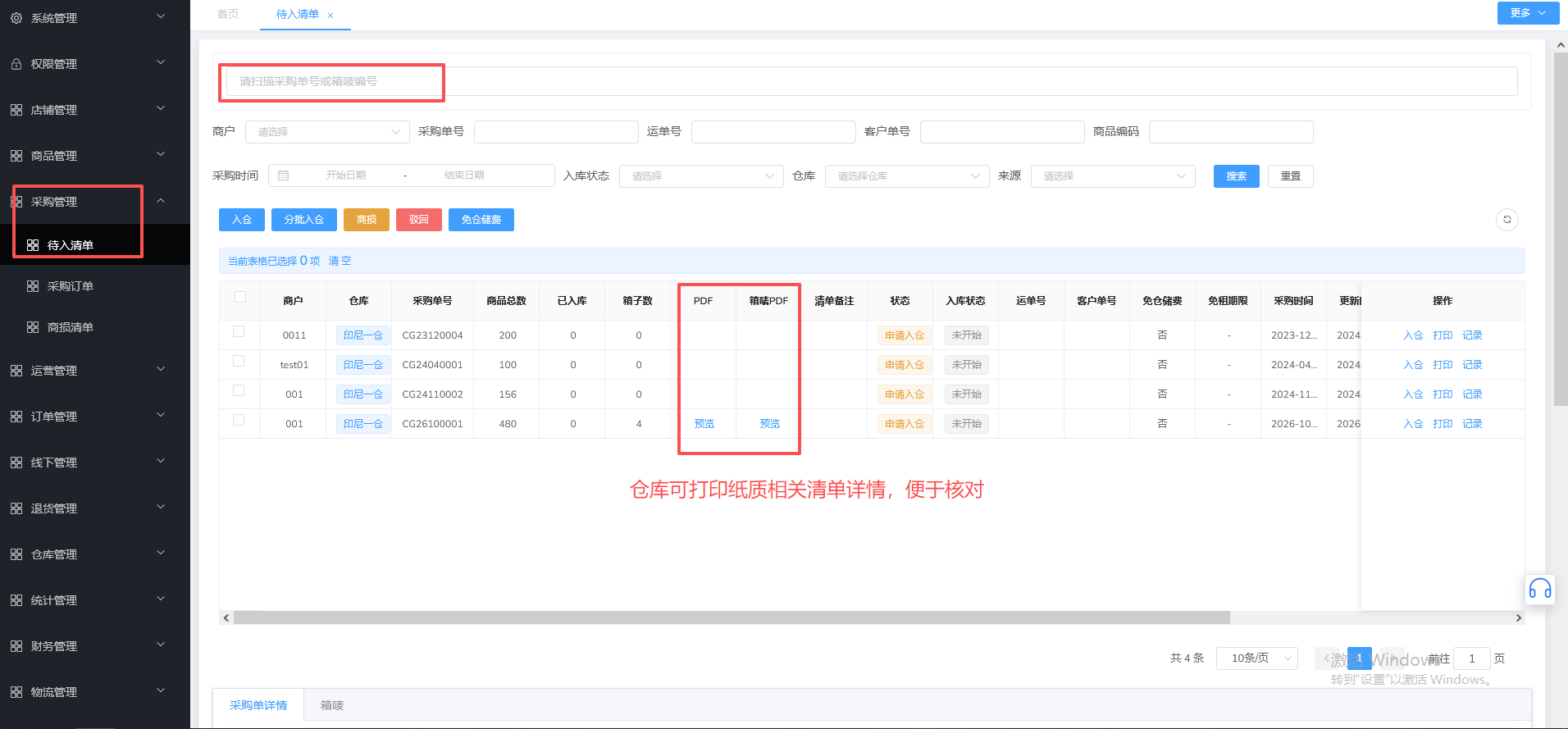This screenshot has height=729, width=1568.
Task: Open the 更多 dropdown button
Action: 1528,12
